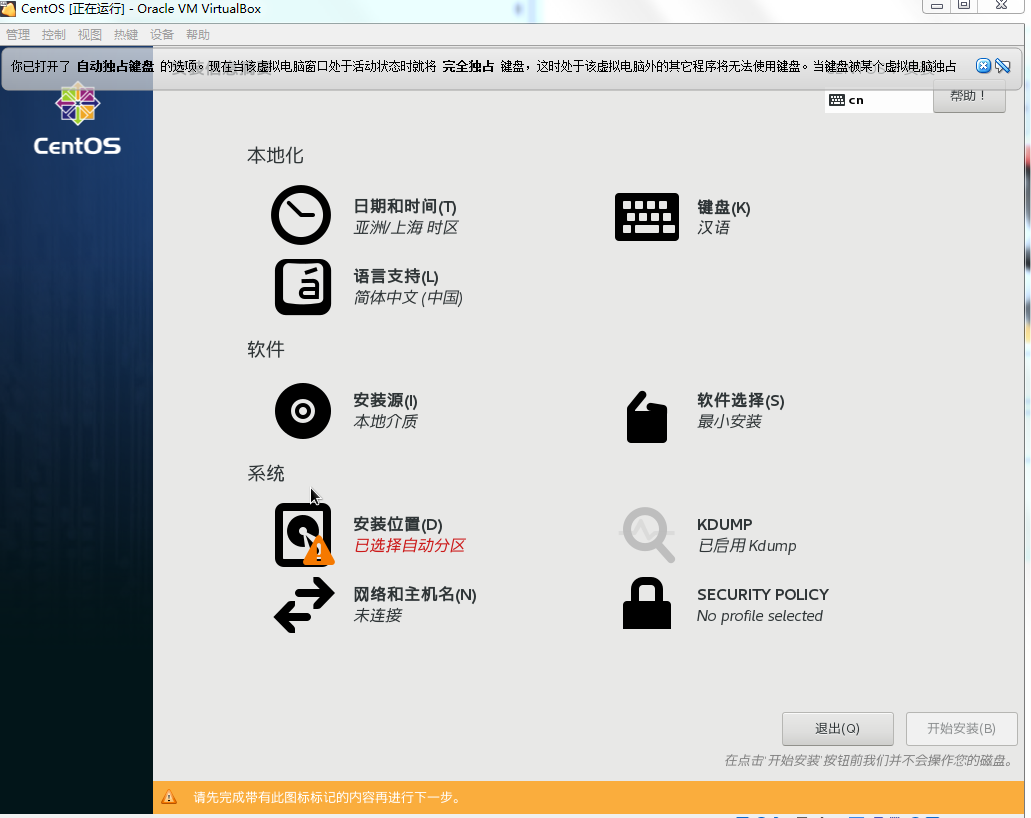Click the installation destination disk icon
The width and height of the screenshot is (1031, 818).
[x=304, y=535]
